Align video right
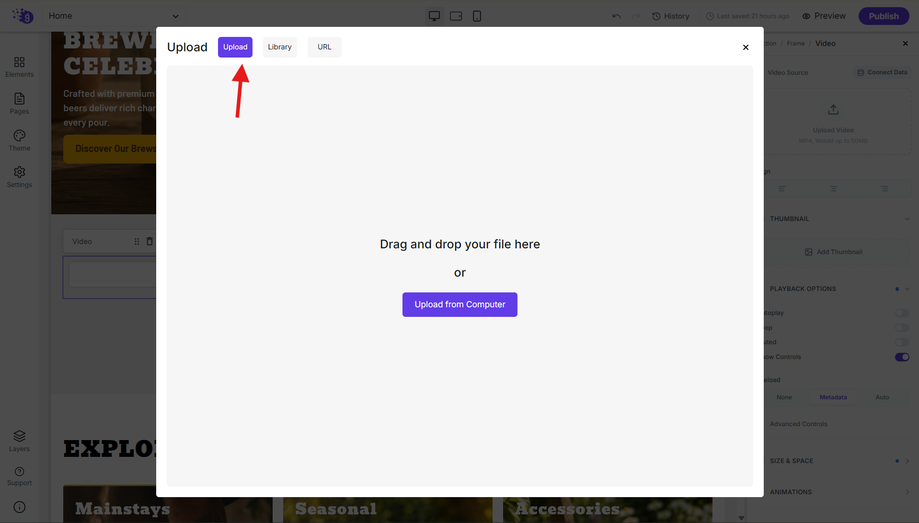The height and width of the screenshot is (523, 919). click(884, 189)
